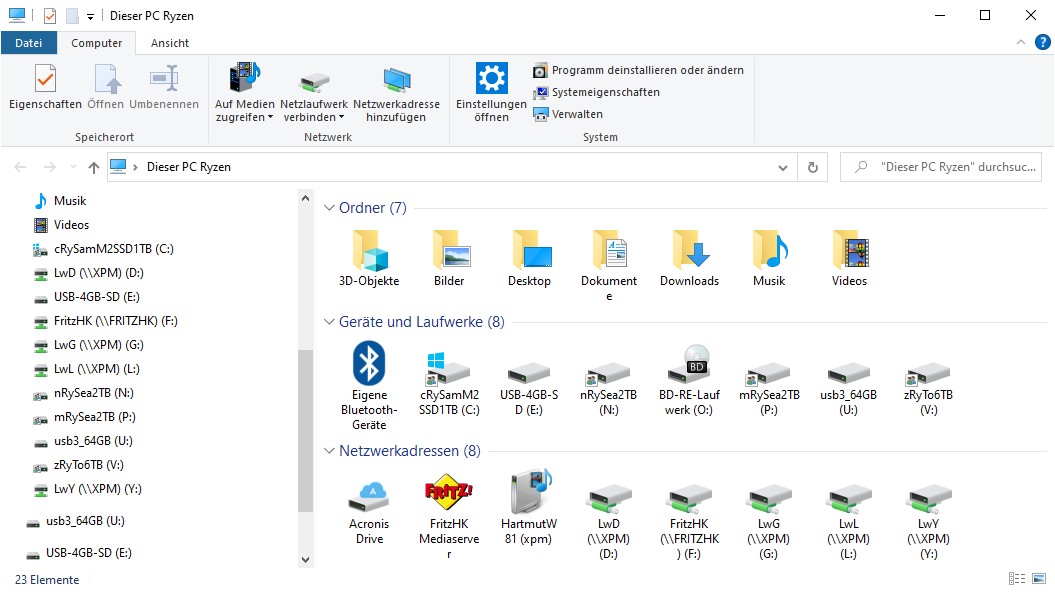Viewport: 1055px width, 592px height.
Task: Switch to the Computer ribbon tab
Action: [x=97, y=43]
